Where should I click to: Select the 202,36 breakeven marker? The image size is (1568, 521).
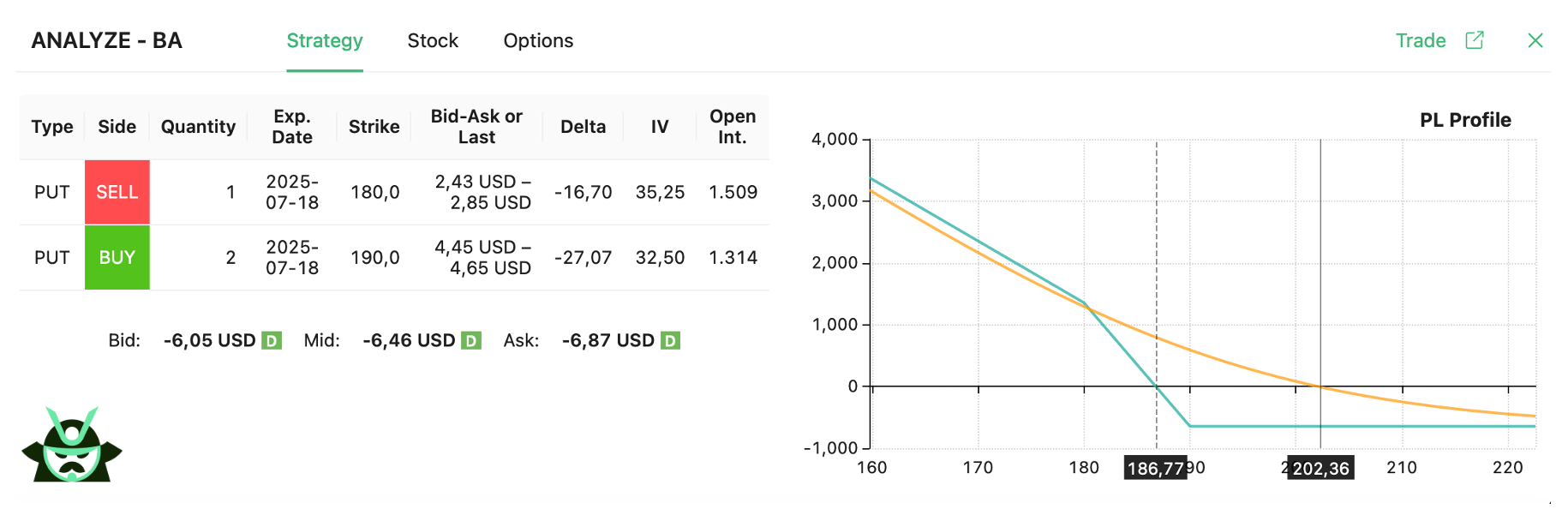tap(1320, 467)
